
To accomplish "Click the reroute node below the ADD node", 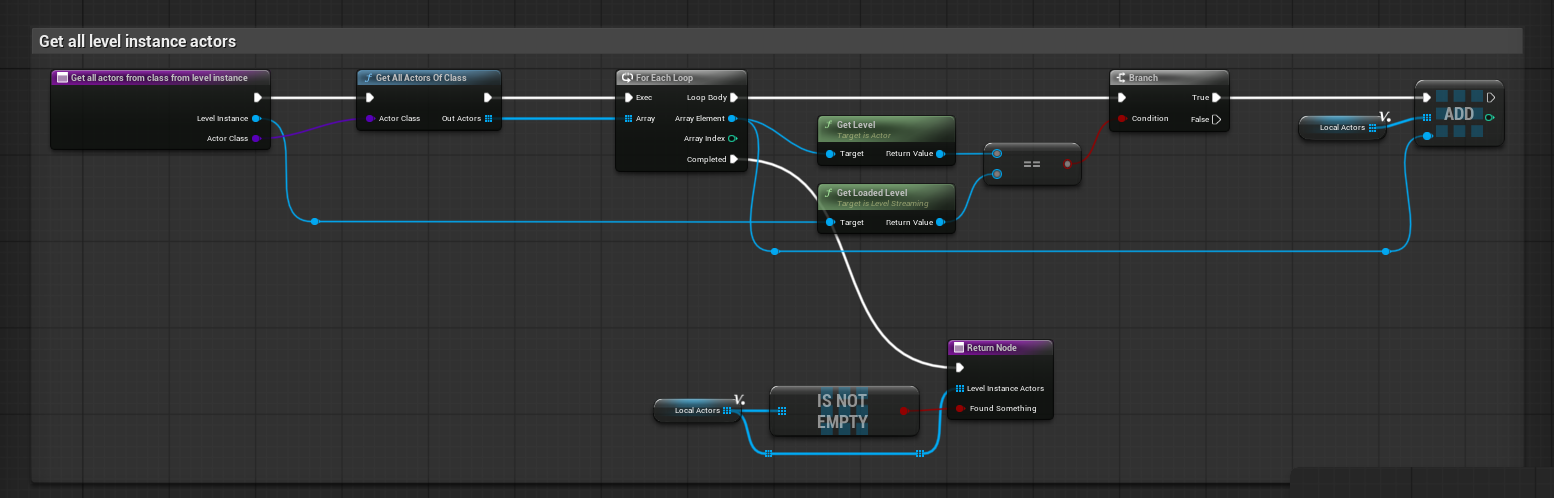I will (1386, 251).
